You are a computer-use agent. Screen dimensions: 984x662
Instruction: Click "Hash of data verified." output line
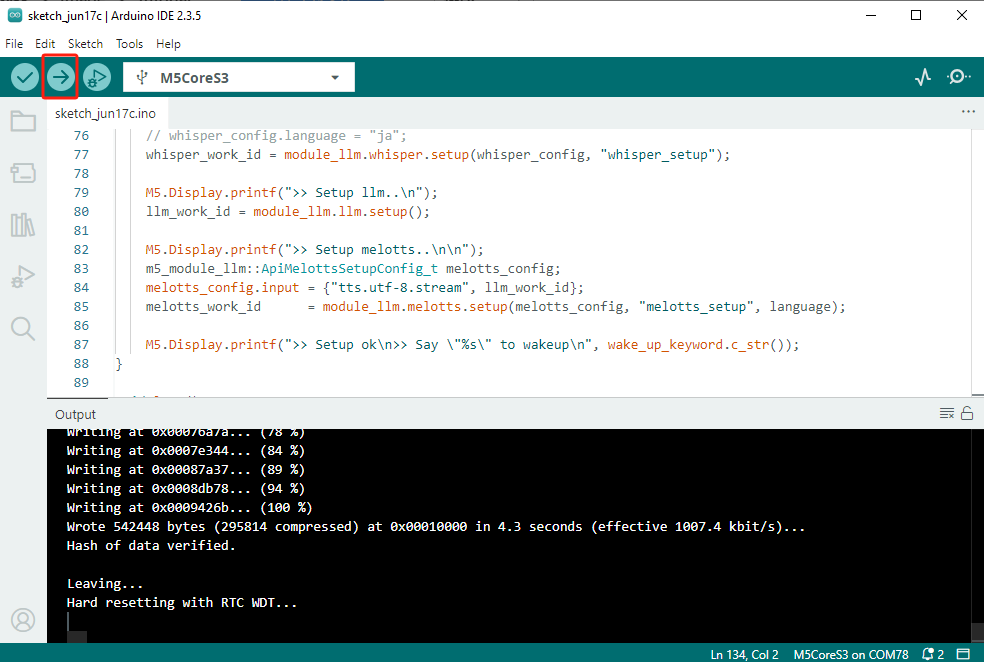151,545
